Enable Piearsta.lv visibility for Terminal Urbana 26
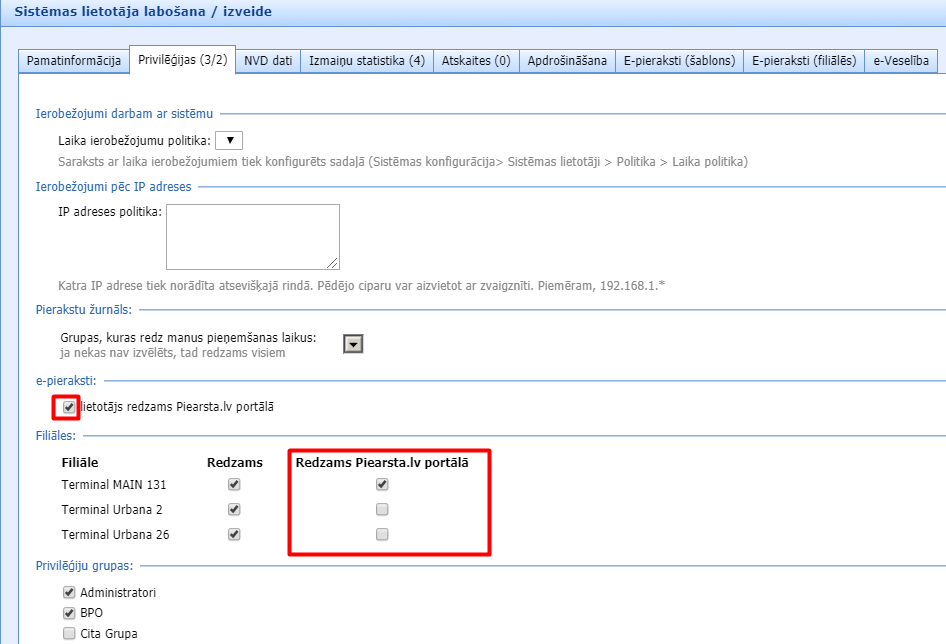The image size is (946, 644). point(381,534)
